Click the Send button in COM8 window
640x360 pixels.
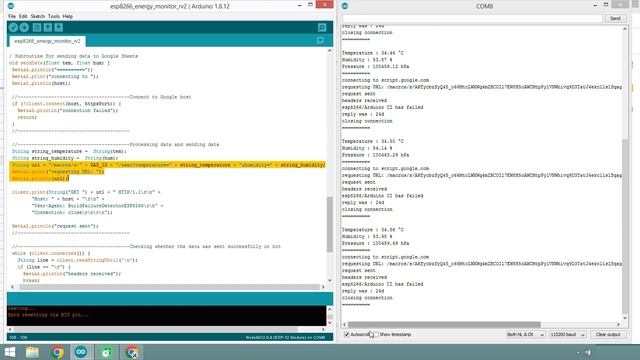pos(615,18)
